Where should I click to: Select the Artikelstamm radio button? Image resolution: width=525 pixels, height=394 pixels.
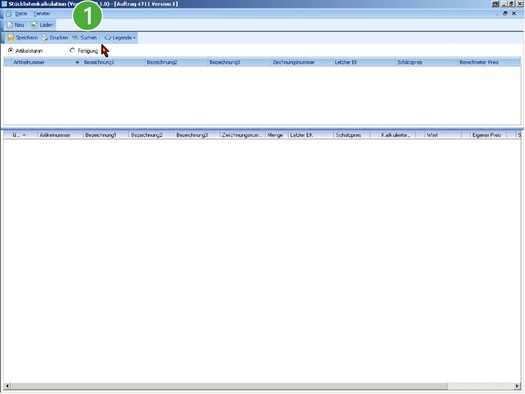pyautogui.click(x=10, y=51)
